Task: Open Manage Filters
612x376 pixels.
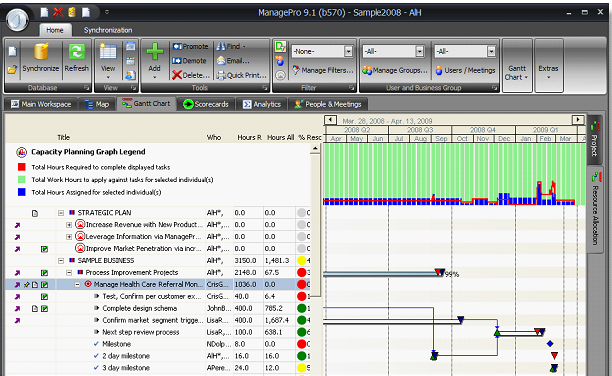Action: (322, 70)
